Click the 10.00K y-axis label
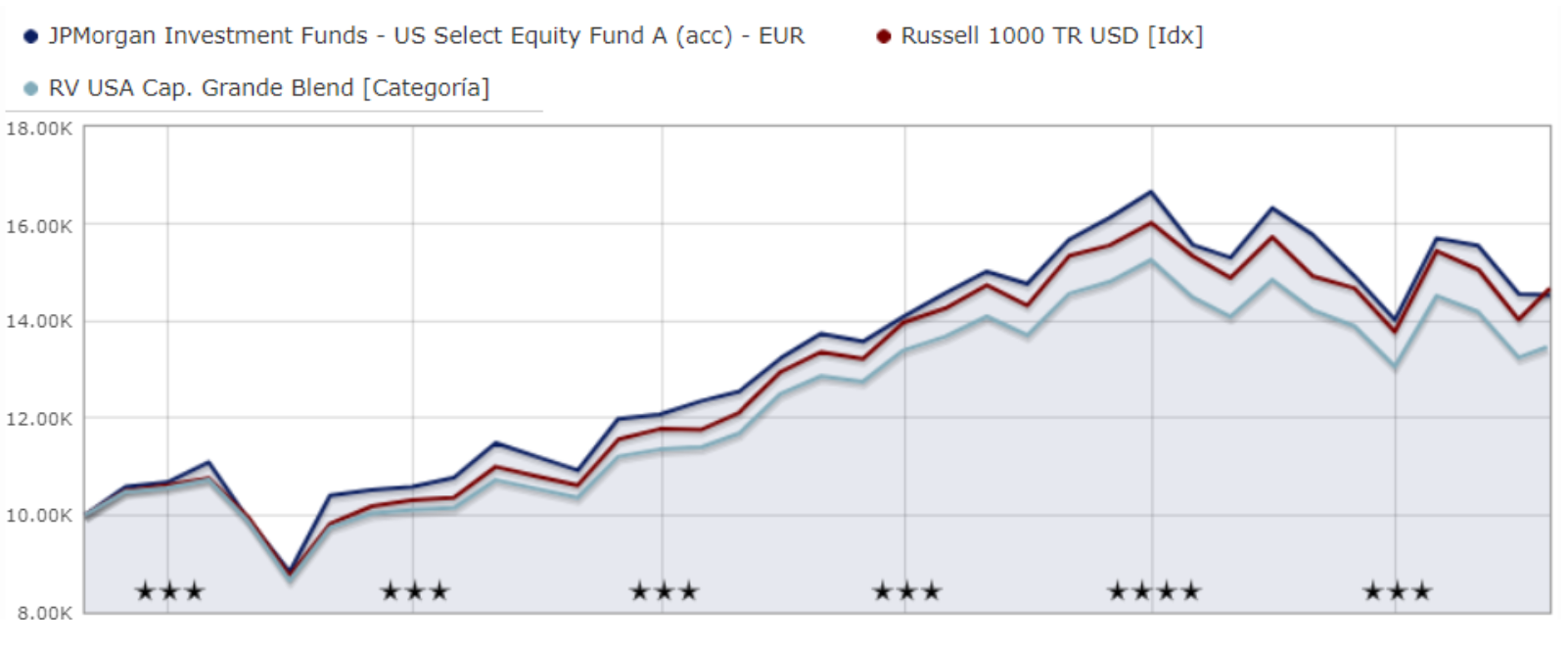The image size is (1568, 646). (x=39, y=515)
